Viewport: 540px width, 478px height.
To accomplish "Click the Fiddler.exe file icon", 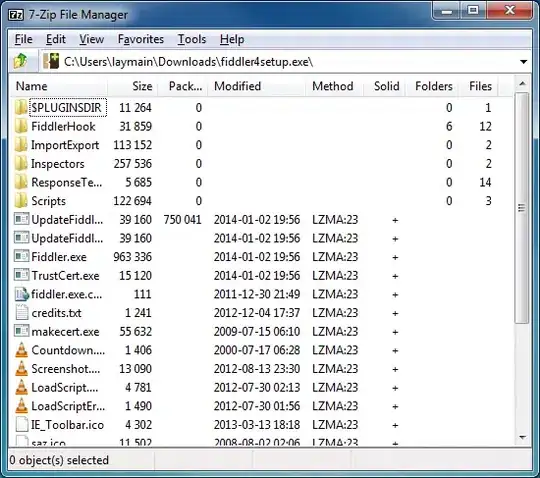I will pos(21,257).
